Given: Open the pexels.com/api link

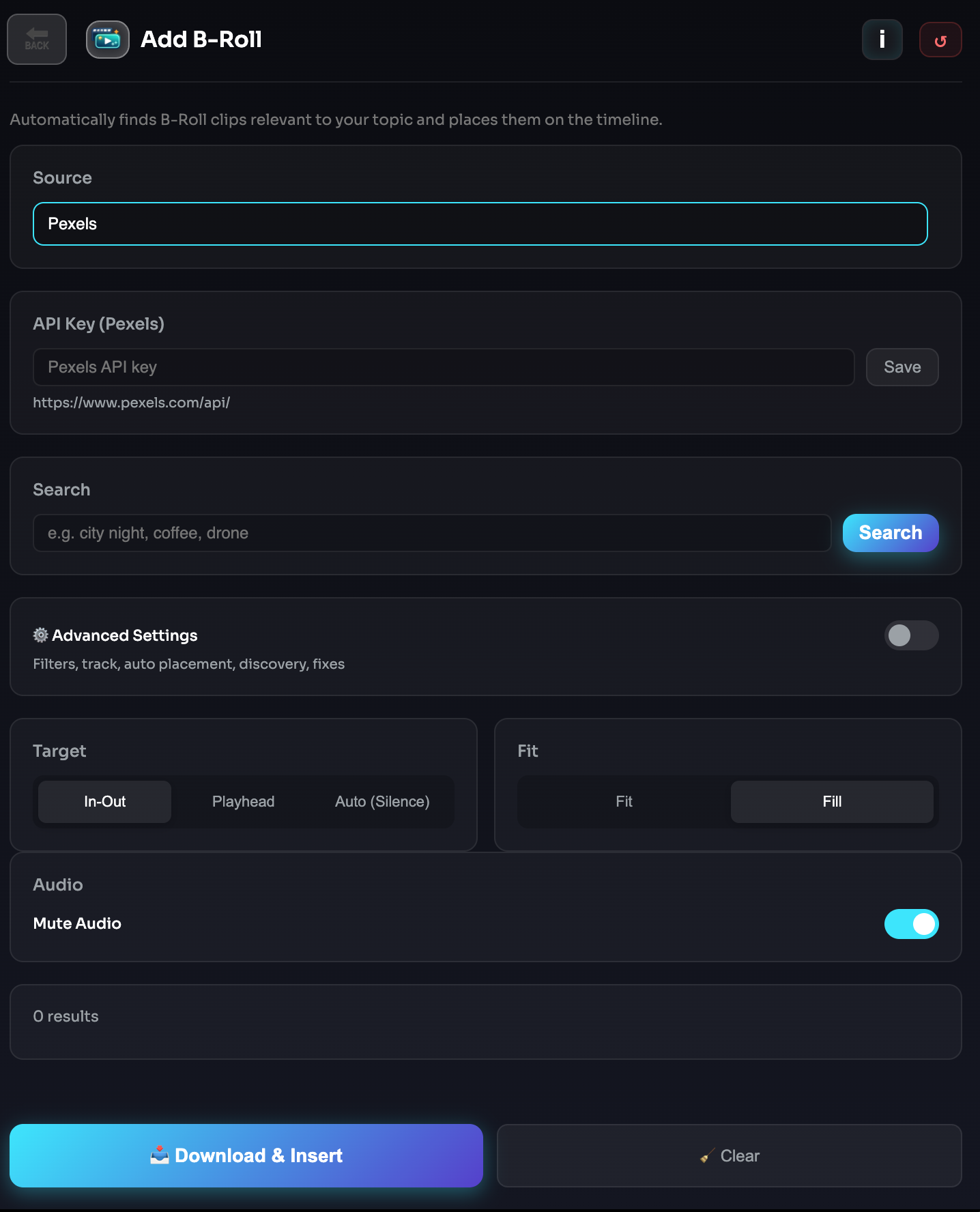Looking at the screenshot, I should [132, 403].
